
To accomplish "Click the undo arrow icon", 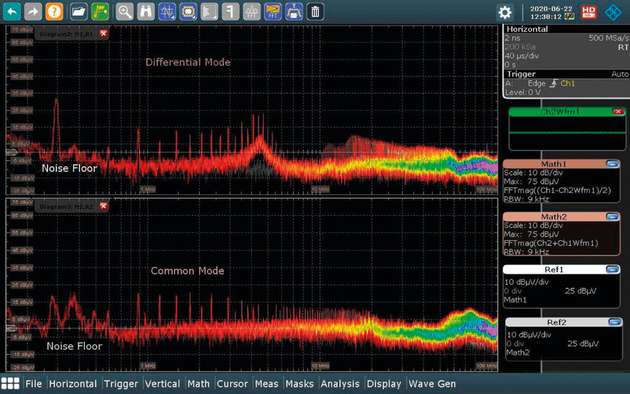I will (x=12, y=12).
